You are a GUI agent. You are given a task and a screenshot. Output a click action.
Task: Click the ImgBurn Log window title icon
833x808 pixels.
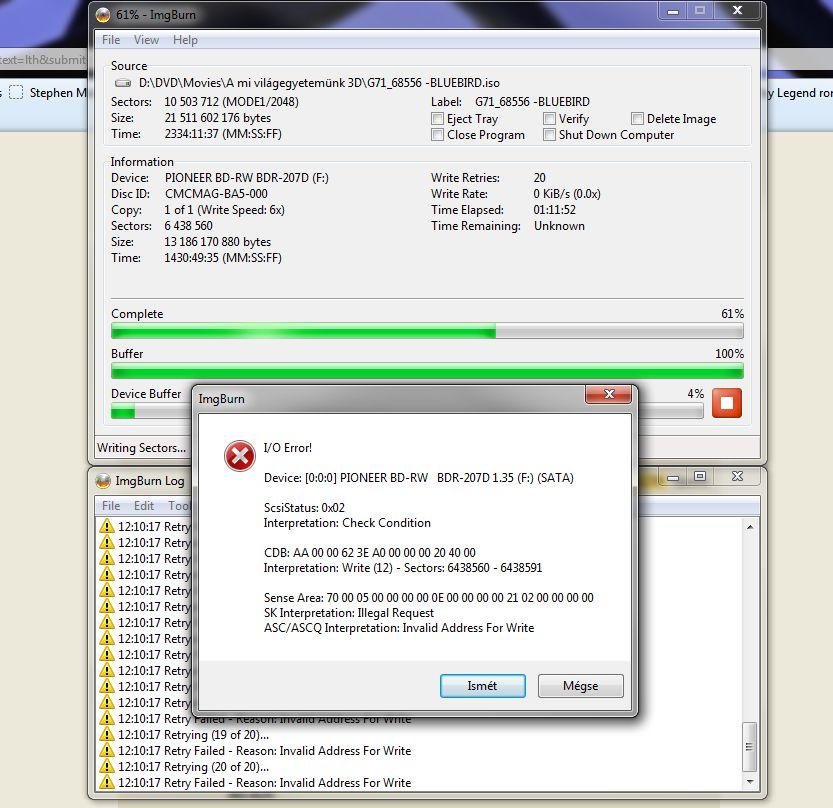pos(103,481)
